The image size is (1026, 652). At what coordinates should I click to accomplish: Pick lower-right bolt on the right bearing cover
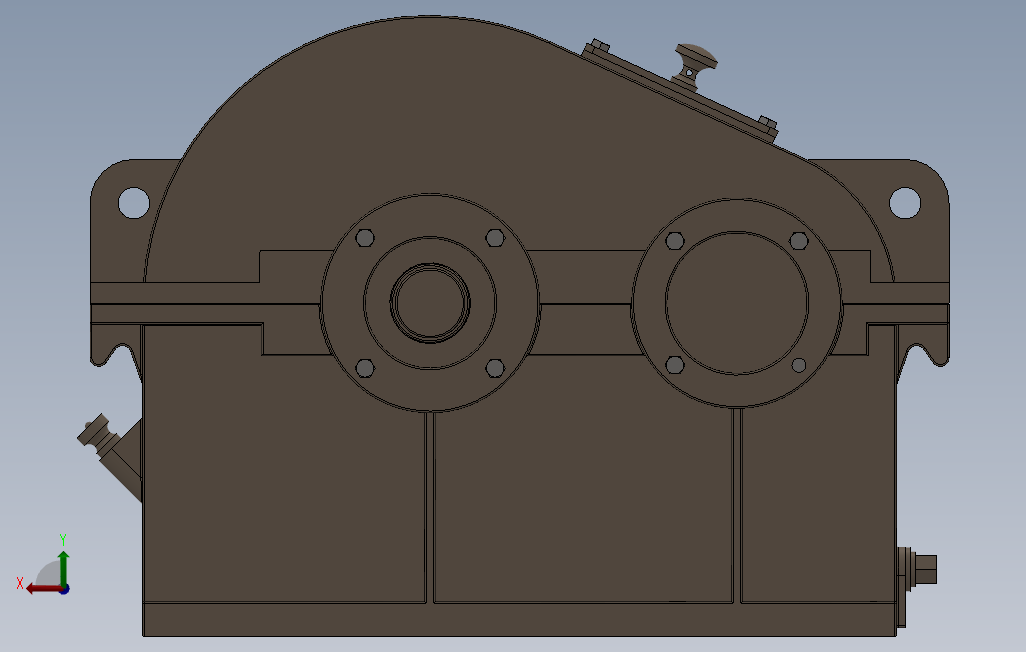point(799,365)
